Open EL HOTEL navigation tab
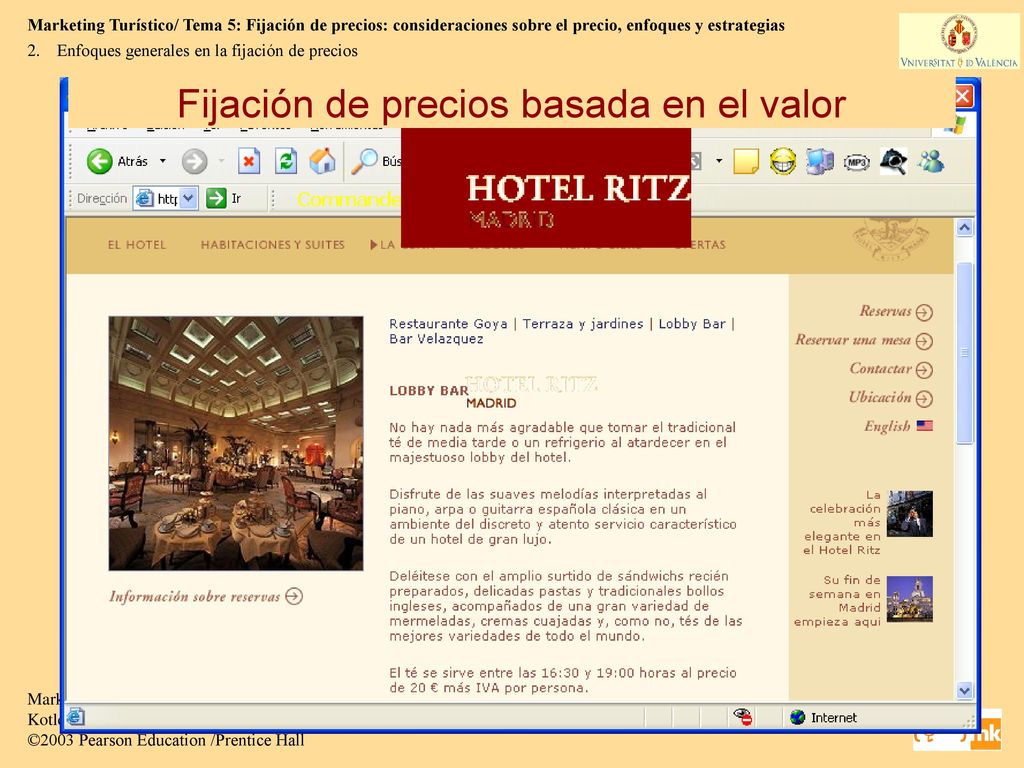Viewport: 1024px width, 768px height. (137, 245)
